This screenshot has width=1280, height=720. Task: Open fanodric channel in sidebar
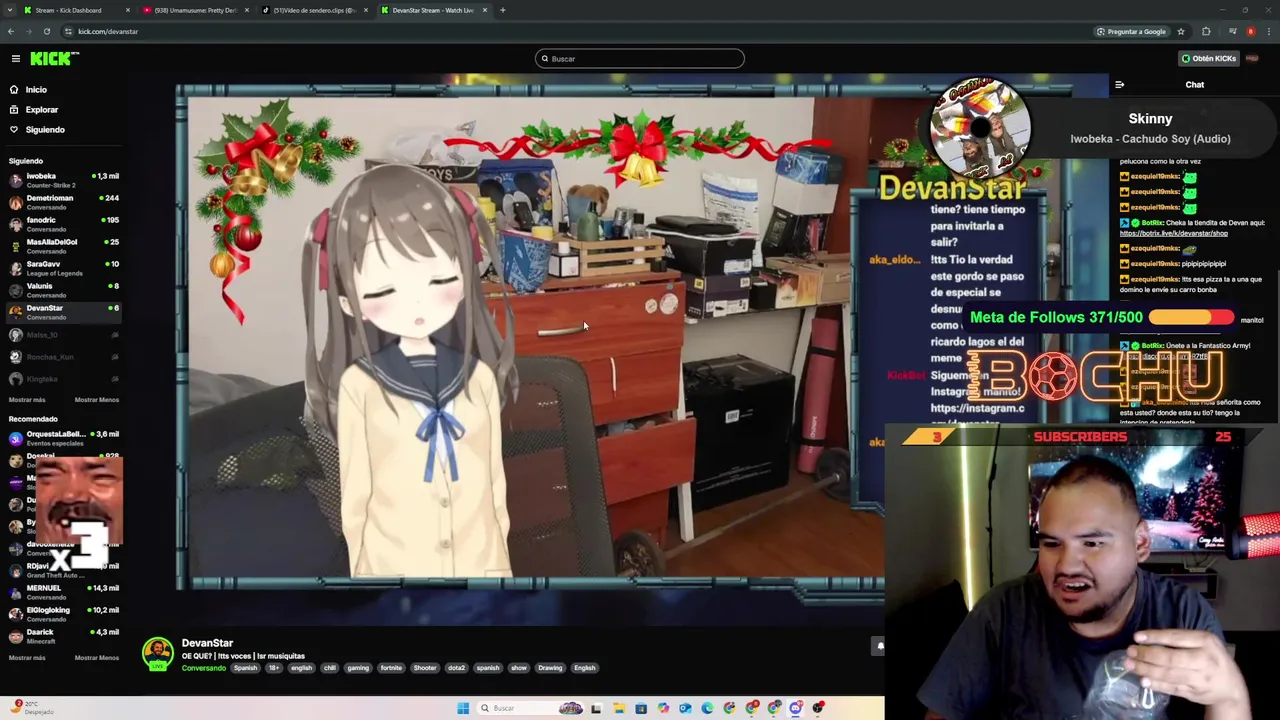pyautogui.click(x=63, y=224)
